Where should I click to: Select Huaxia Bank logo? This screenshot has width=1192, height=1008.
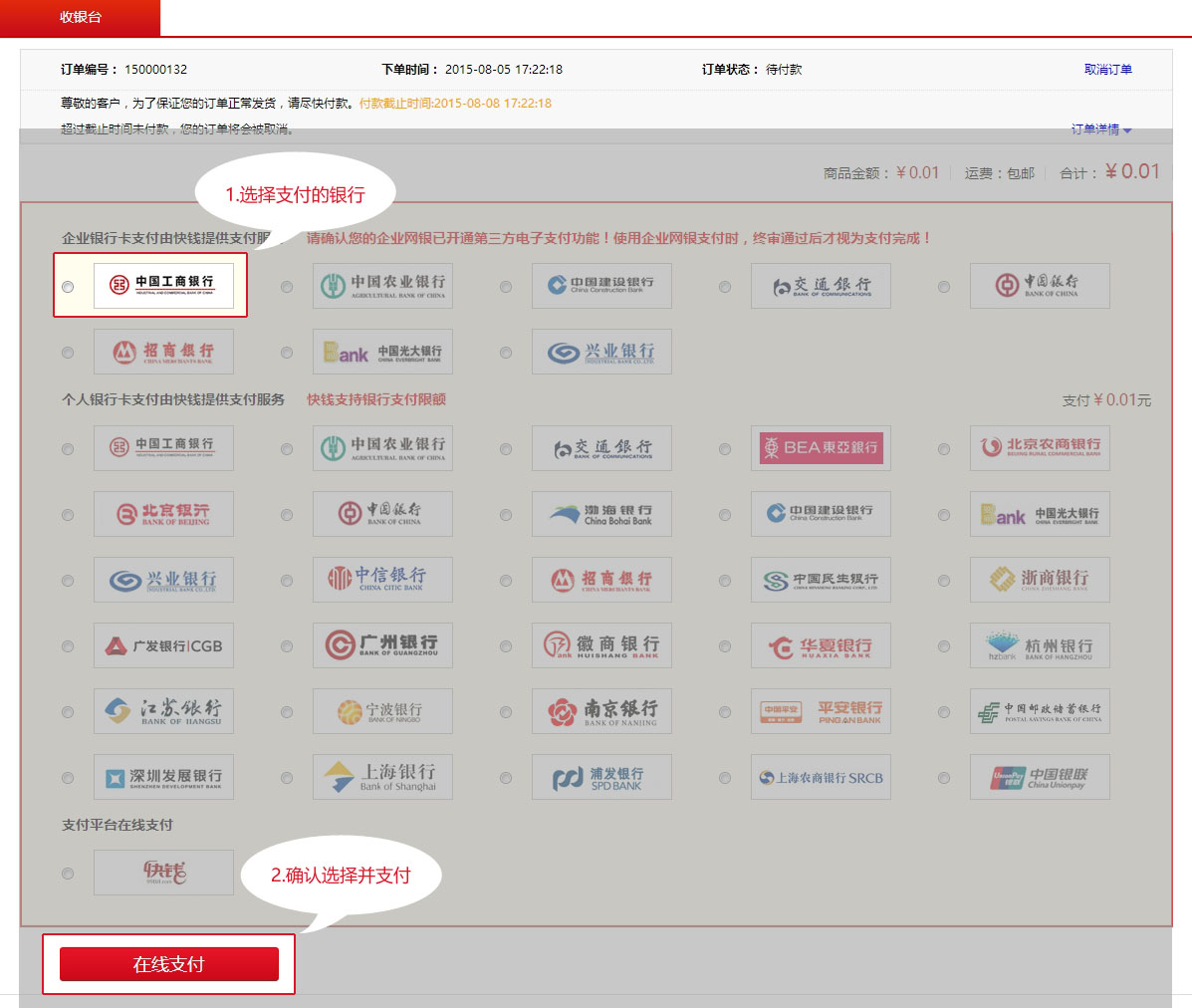pyautogui.click(x=821, y=645)
